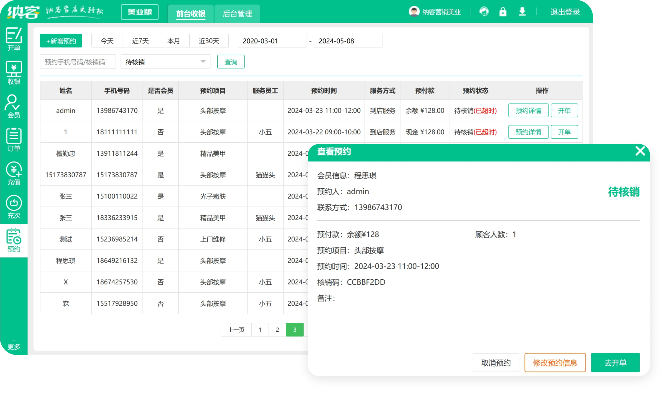Click 去开单 button in appointment dialog

coord(615,363)
